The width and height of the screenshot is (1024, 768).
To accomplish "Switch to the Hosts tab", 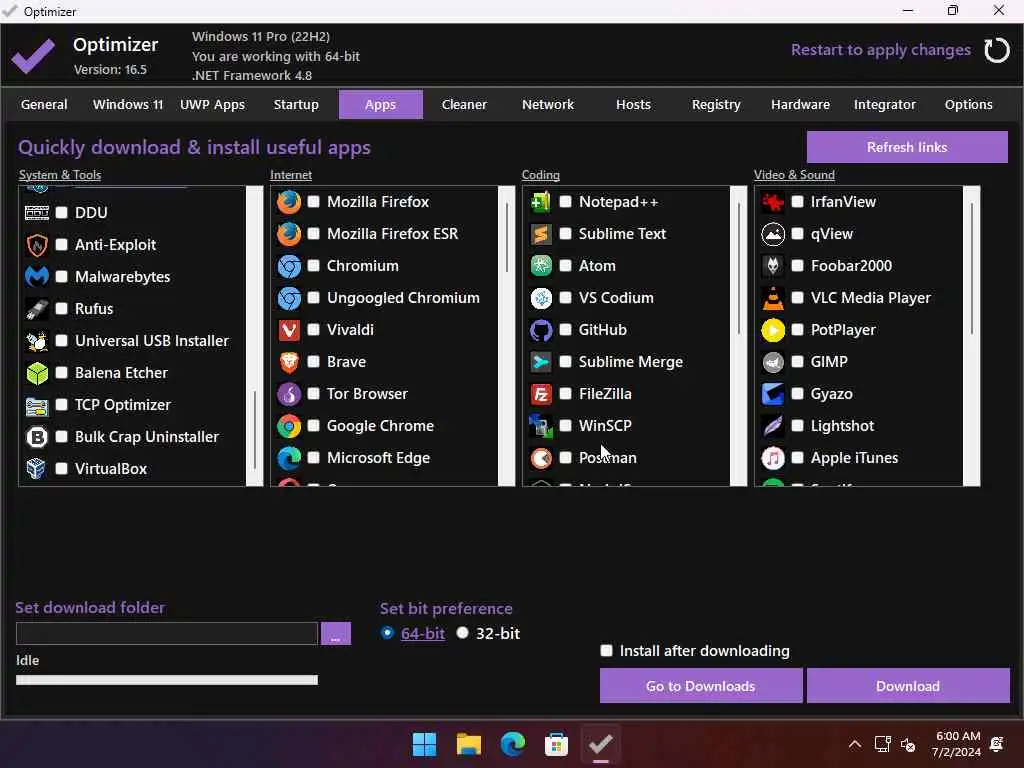I will tap(633, 104).
